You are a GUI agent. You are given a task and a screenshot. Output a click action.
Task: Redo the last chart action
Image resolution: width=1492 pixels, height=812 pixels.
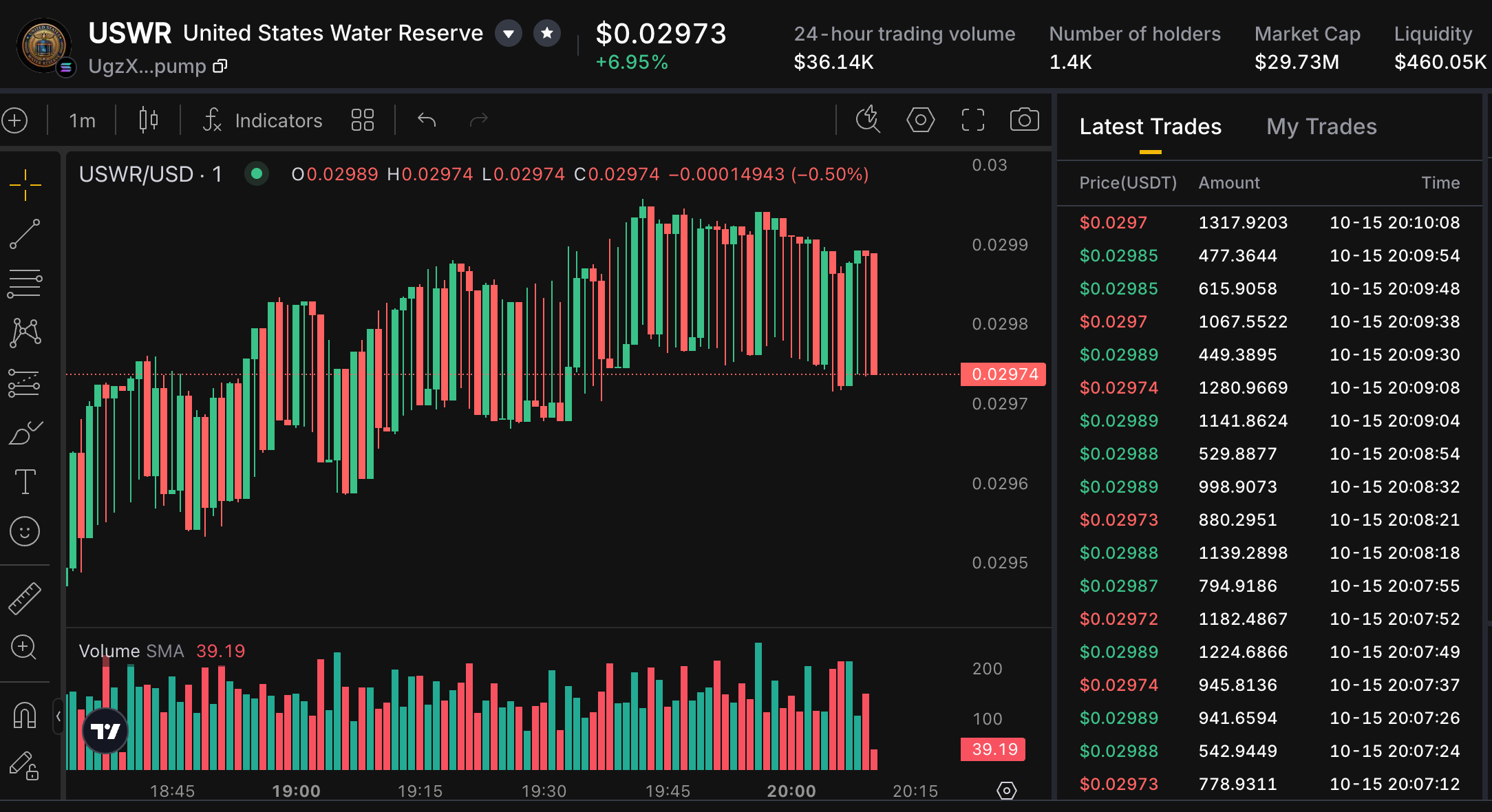click(479, 120)
